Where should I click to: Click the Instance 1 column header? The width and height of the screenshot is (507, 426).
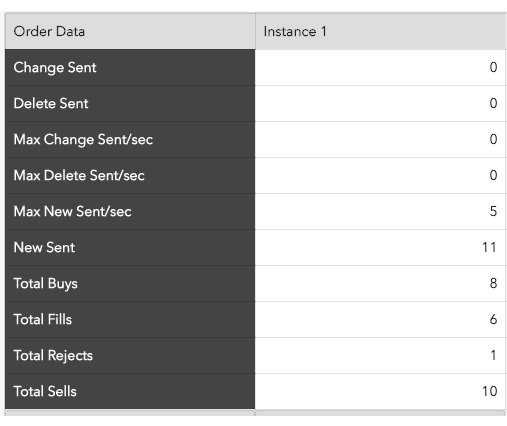click(381, 31)
